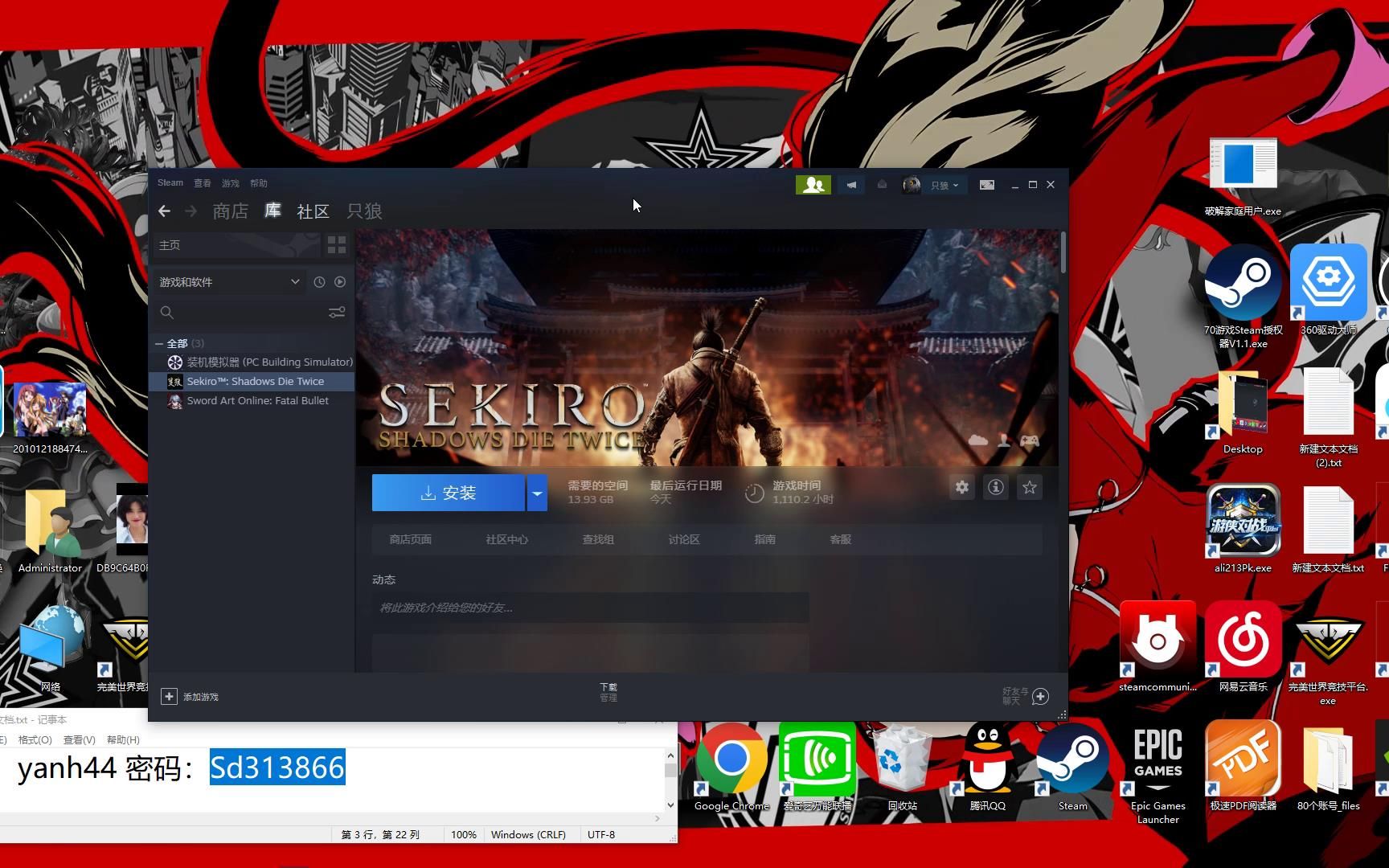Viewport: 1389px width, 868px height.
Task: Click the 主页 library home button
Action: 236,245
